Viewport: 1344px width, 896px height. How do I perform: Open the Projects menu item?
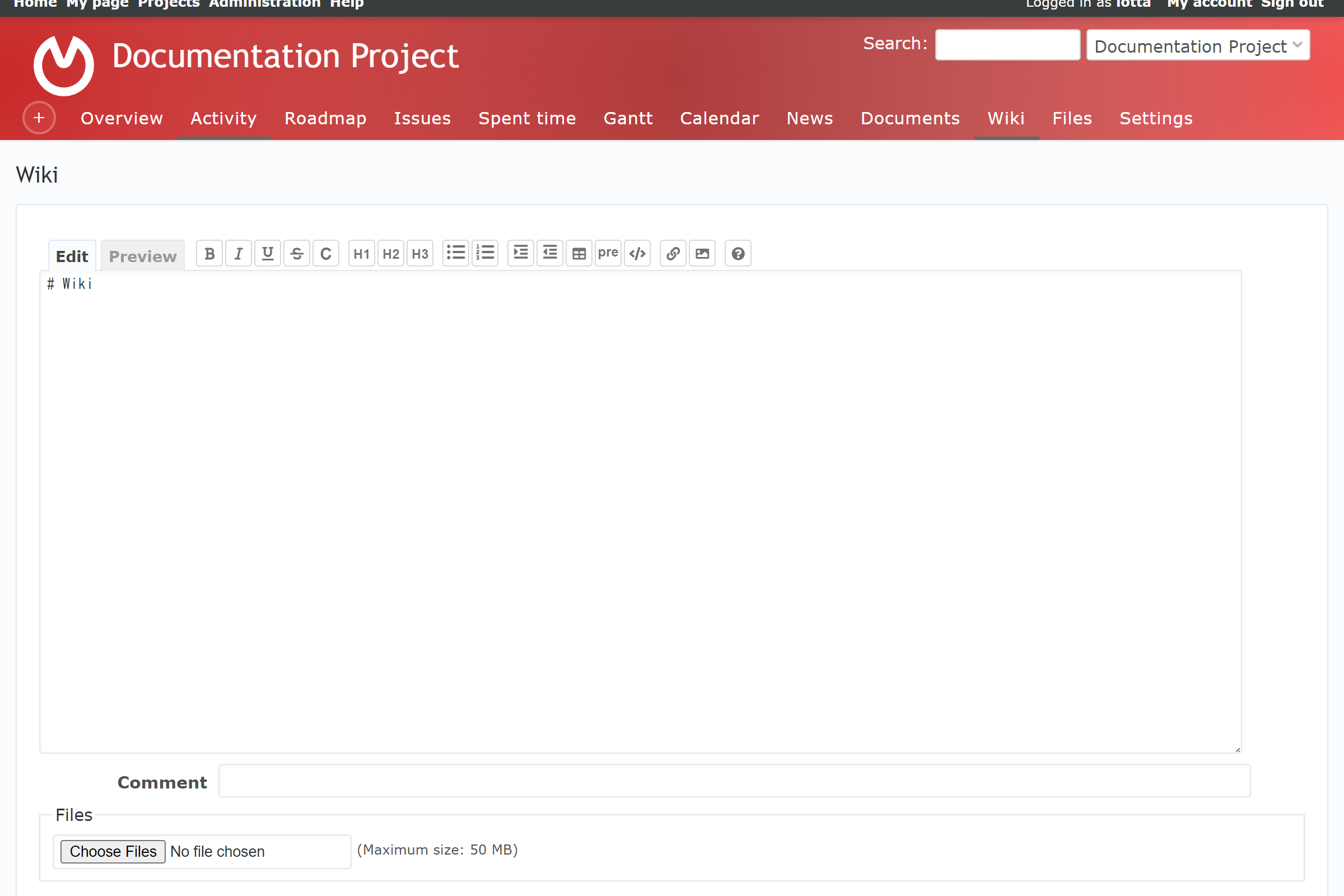[168, 4]
